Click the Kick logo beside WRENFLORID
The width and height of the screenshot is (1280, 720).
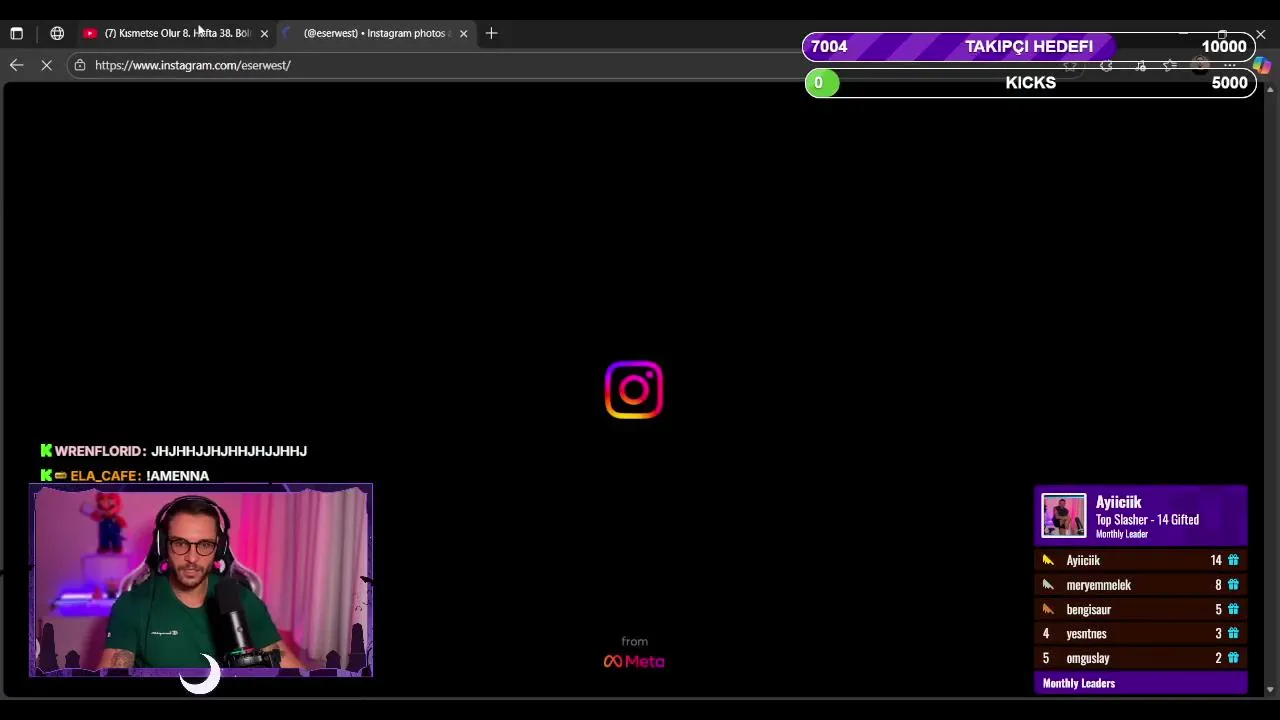(x=46, y=451)
